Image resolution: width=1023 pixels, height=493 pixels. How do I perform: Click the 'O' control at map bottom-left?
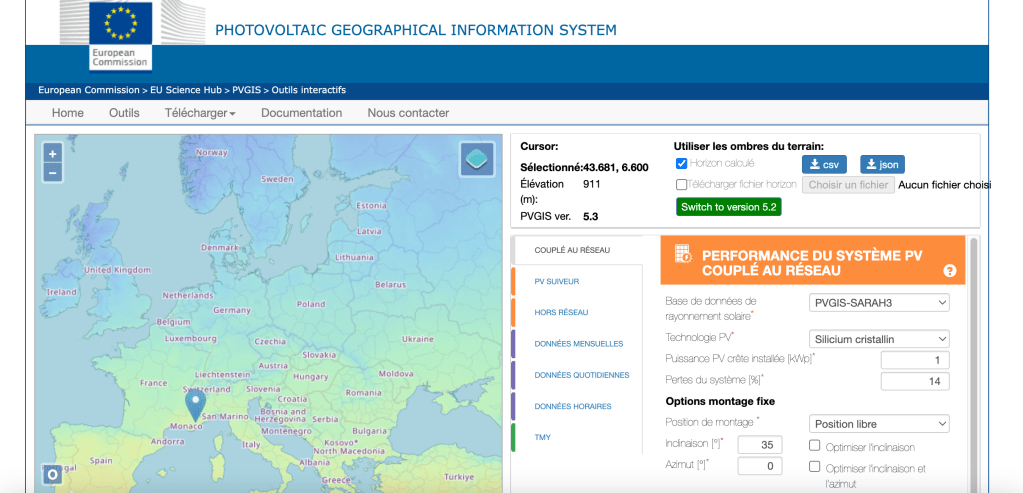[x=52, y=475]
